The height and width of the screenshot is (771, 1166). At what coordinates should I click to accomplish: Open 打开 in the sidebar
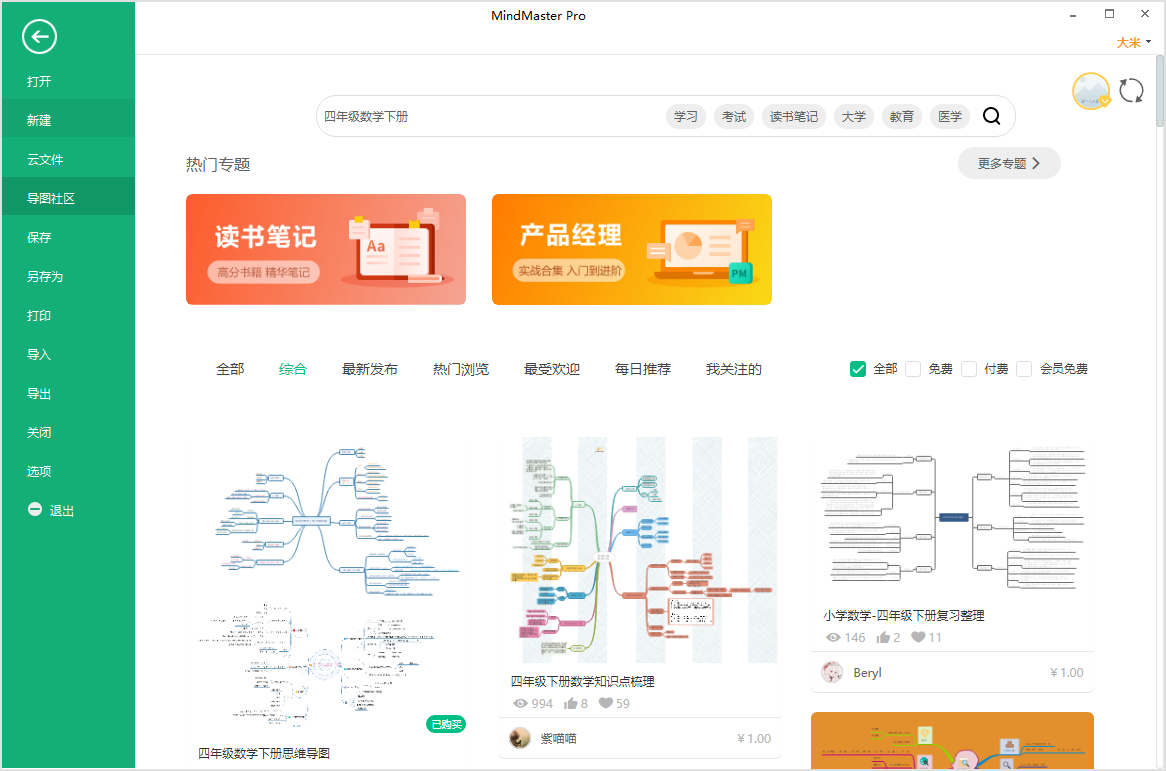click(x=68, y=81)
